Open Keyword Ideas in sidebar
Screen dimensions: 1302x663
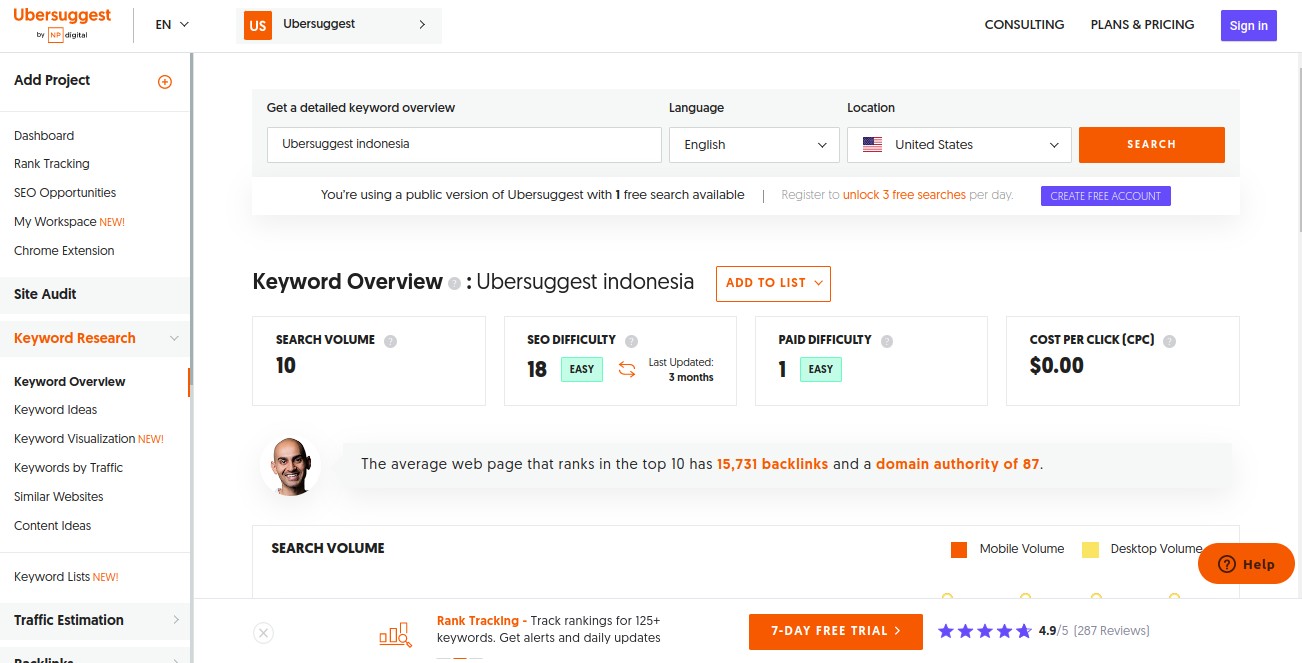(x=56, y=410)
